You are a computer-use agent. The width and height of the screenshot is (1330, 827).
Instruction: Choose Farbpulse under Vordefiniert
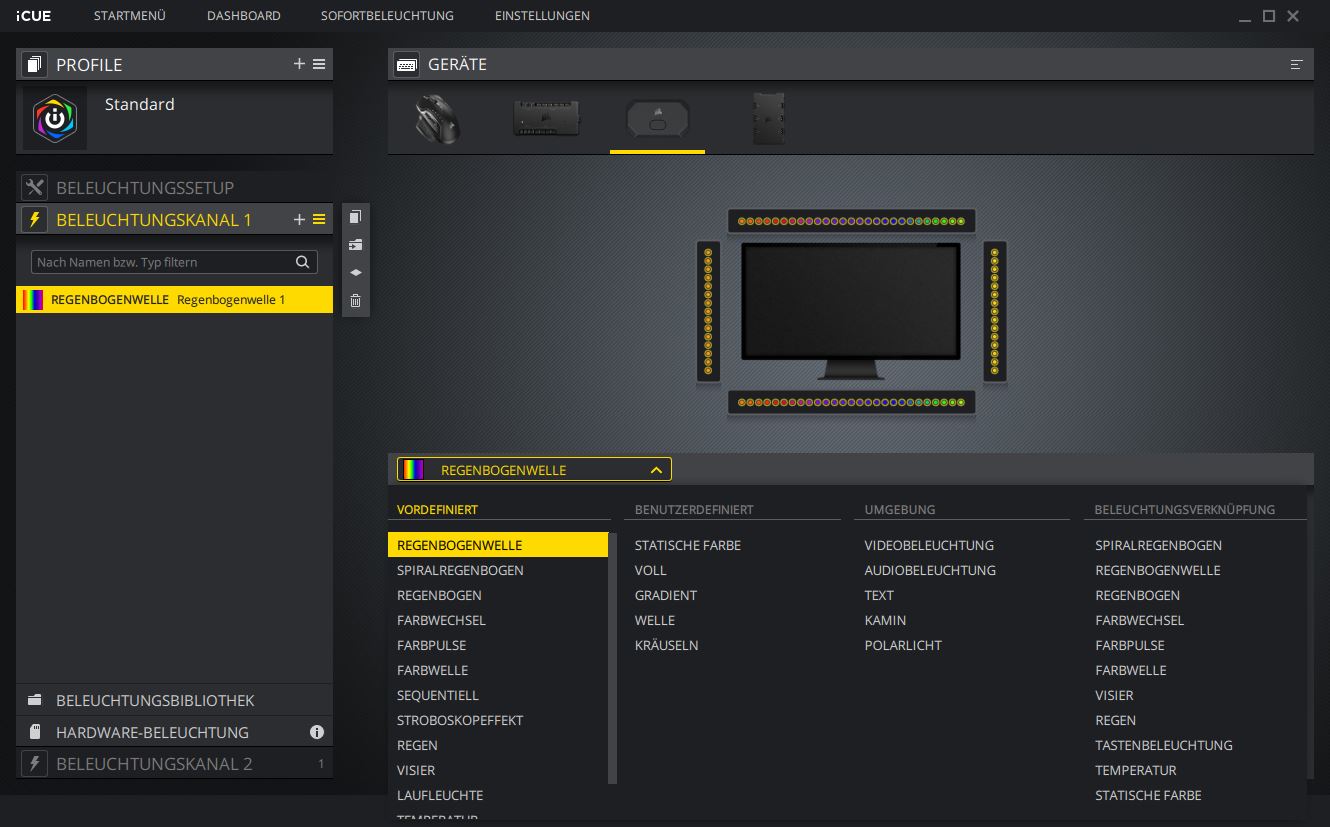tap(431, 645)
